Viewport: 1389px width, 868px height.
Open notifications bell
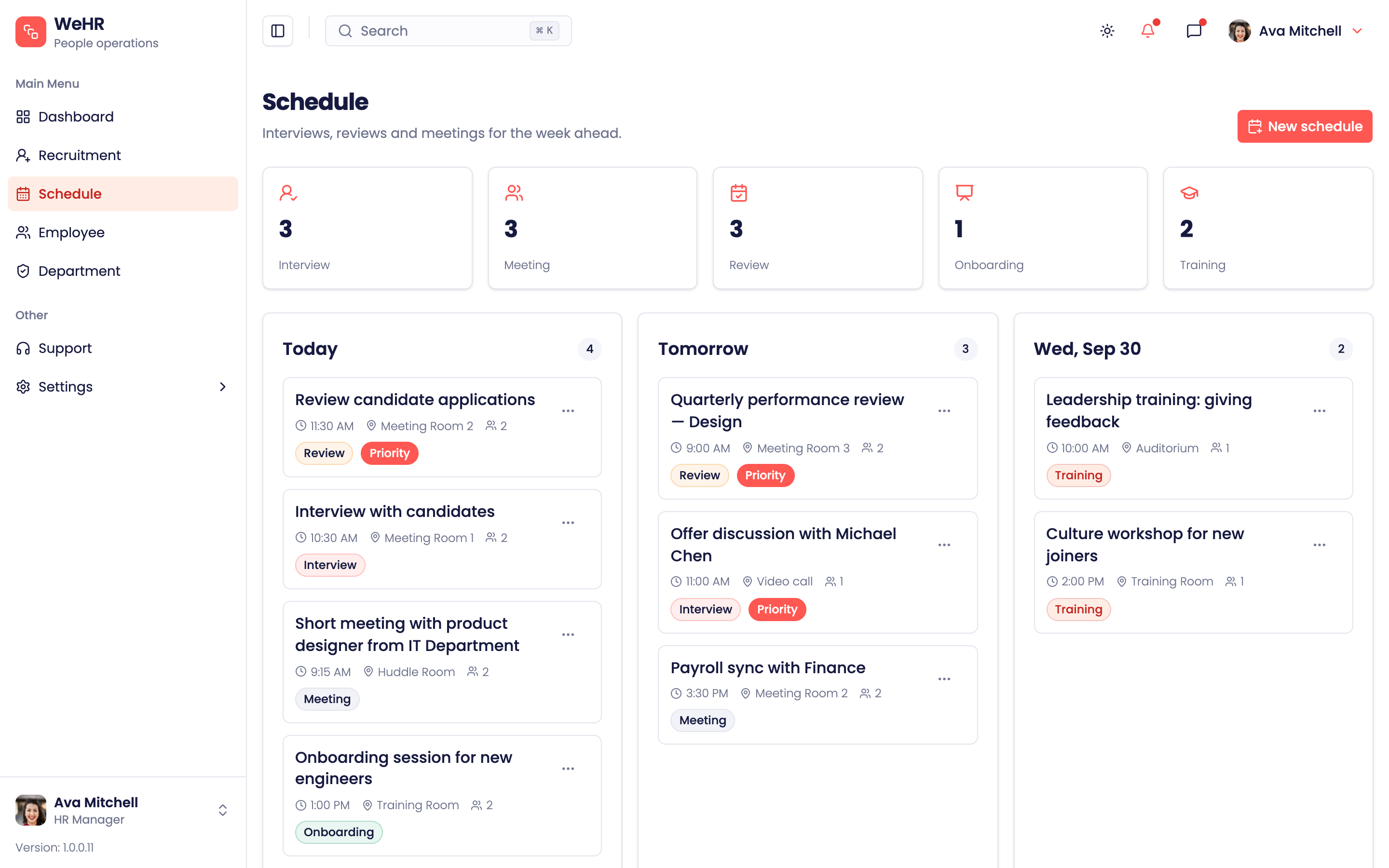1148,31
